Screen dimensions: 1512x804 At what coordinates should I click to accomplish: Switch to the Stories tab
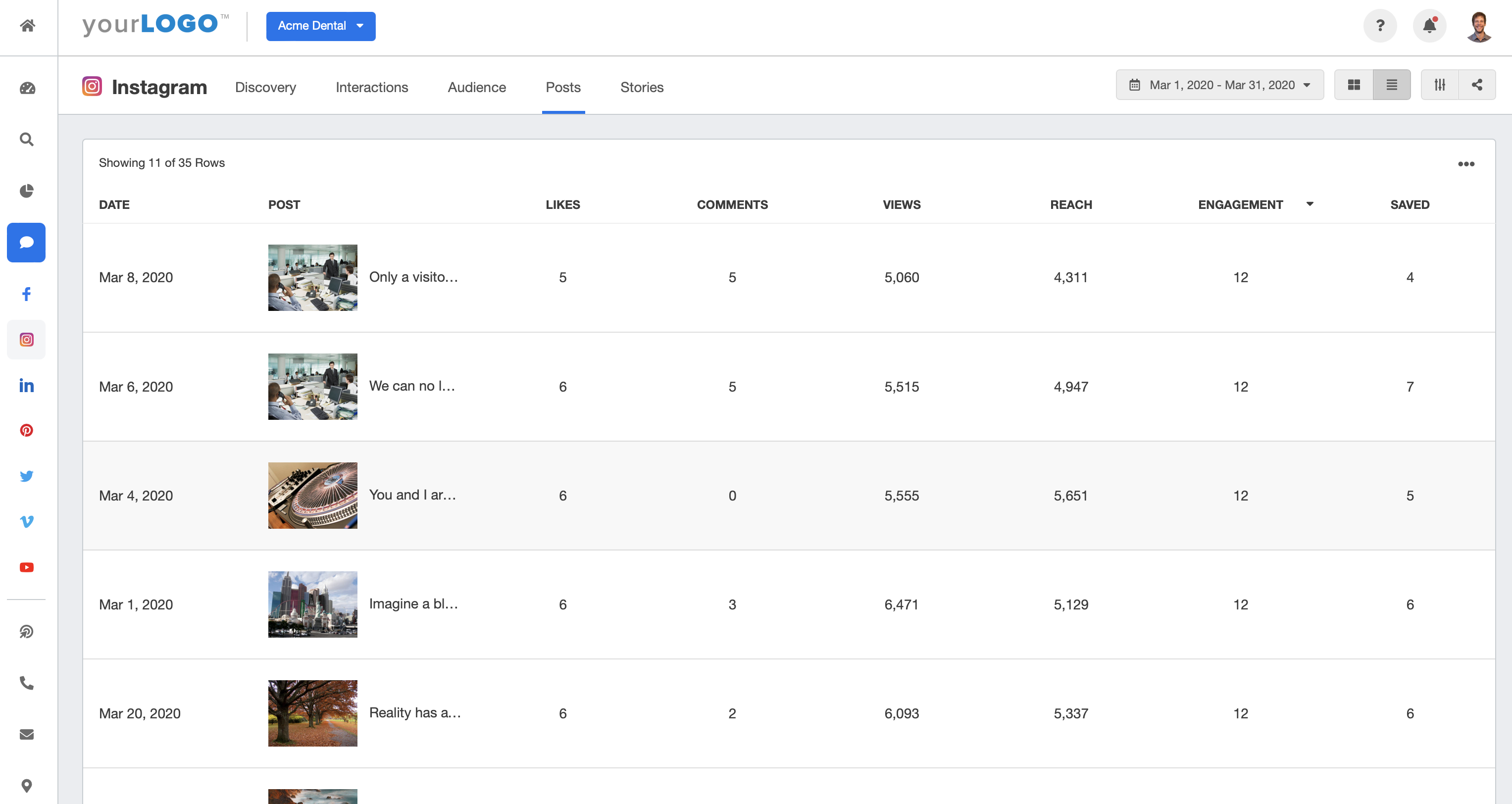point(642,88)
